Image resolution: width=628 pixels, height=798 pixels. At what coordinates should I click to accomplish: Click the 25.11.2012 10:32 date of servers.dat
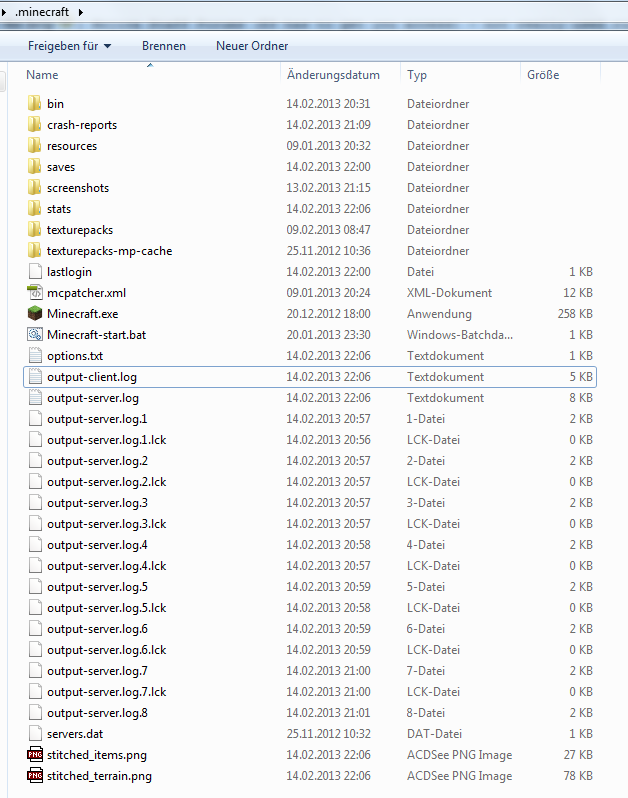tap(328, 733)
